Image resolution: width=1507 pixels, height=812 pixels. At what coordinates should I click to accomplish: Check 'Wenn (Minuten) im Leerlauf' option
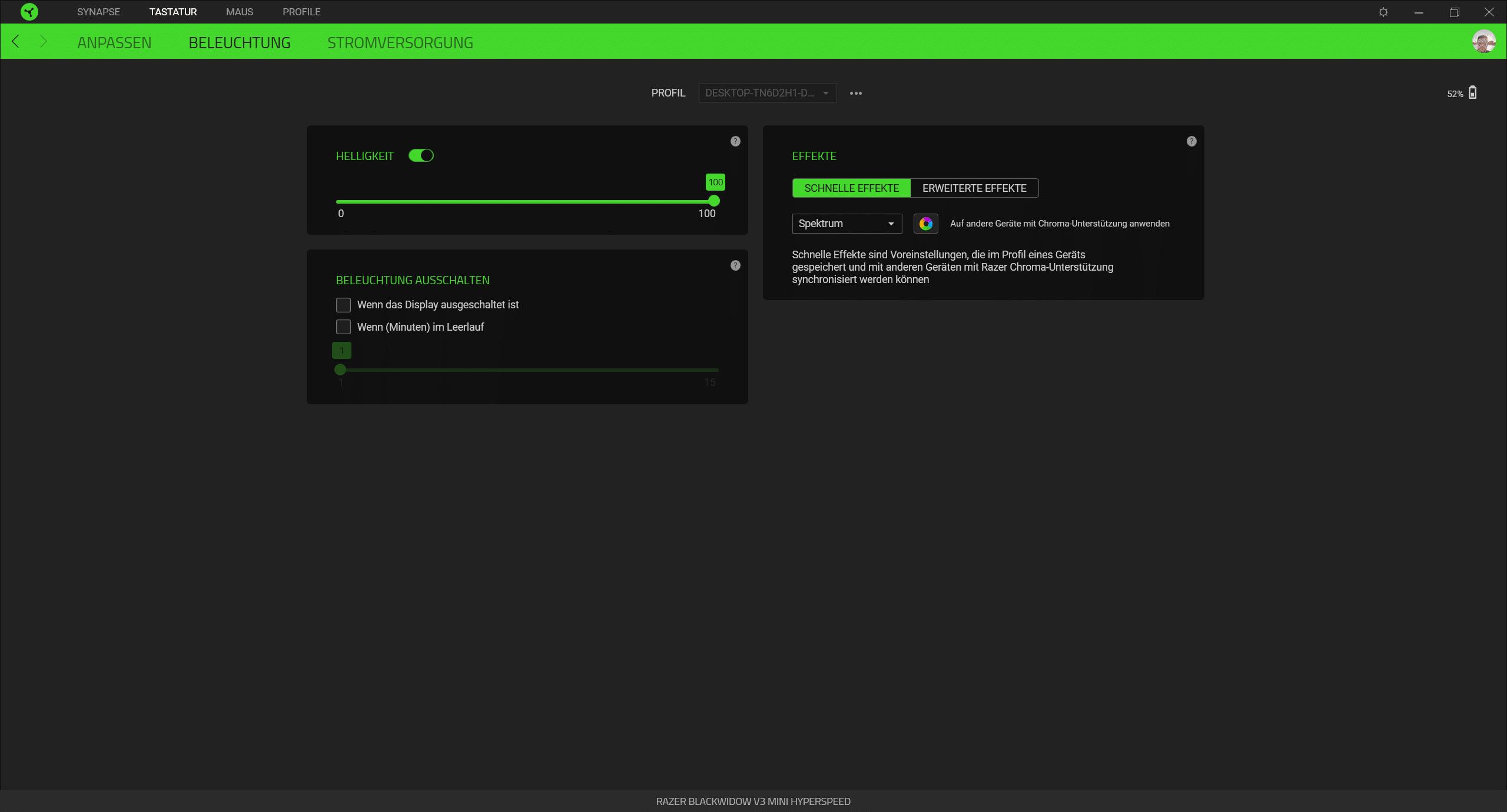point(343,327)
